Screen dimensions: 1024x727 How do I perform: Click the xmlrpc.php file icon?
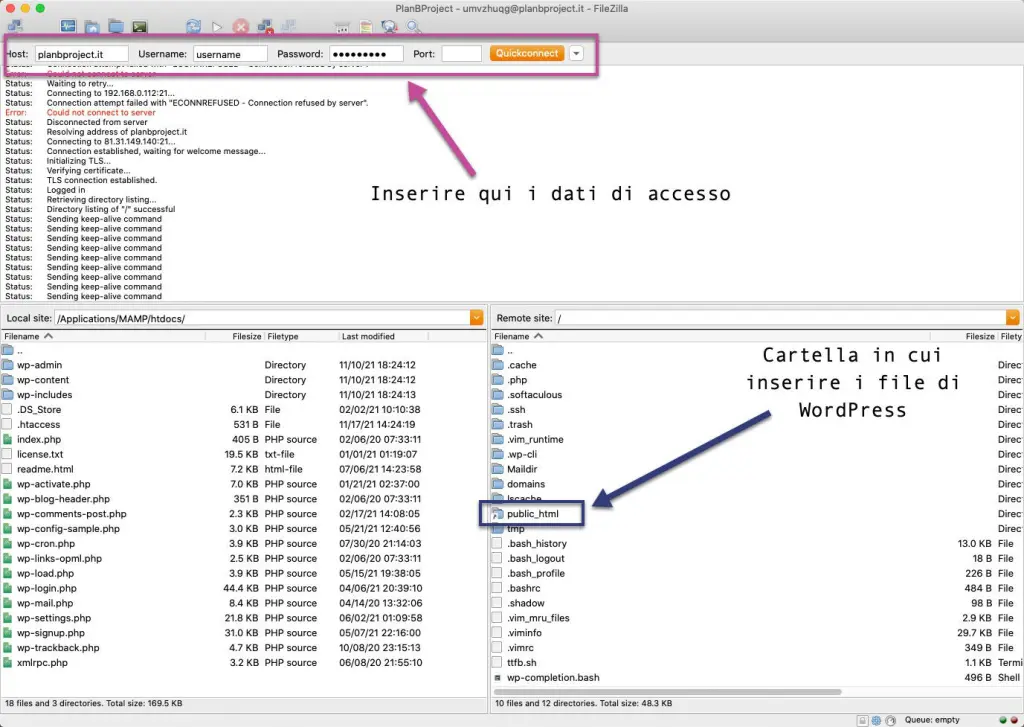pos(7,662)
